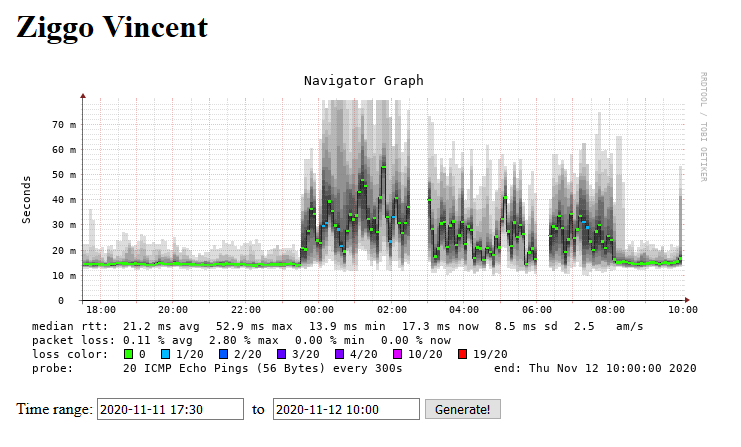The image size is (741, 447).
Task: Click the 21.2 ms avg value
Action: [x=161, y=327]
